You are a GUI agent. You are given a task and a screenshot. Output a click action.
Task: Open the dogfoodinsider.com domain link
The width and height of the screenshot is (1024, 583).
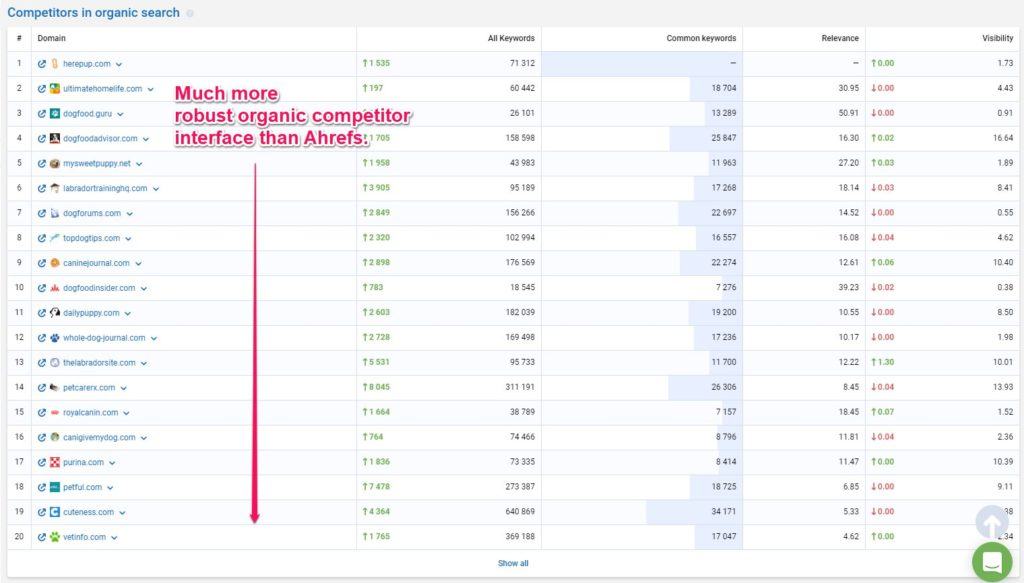(x=99, y=288)
